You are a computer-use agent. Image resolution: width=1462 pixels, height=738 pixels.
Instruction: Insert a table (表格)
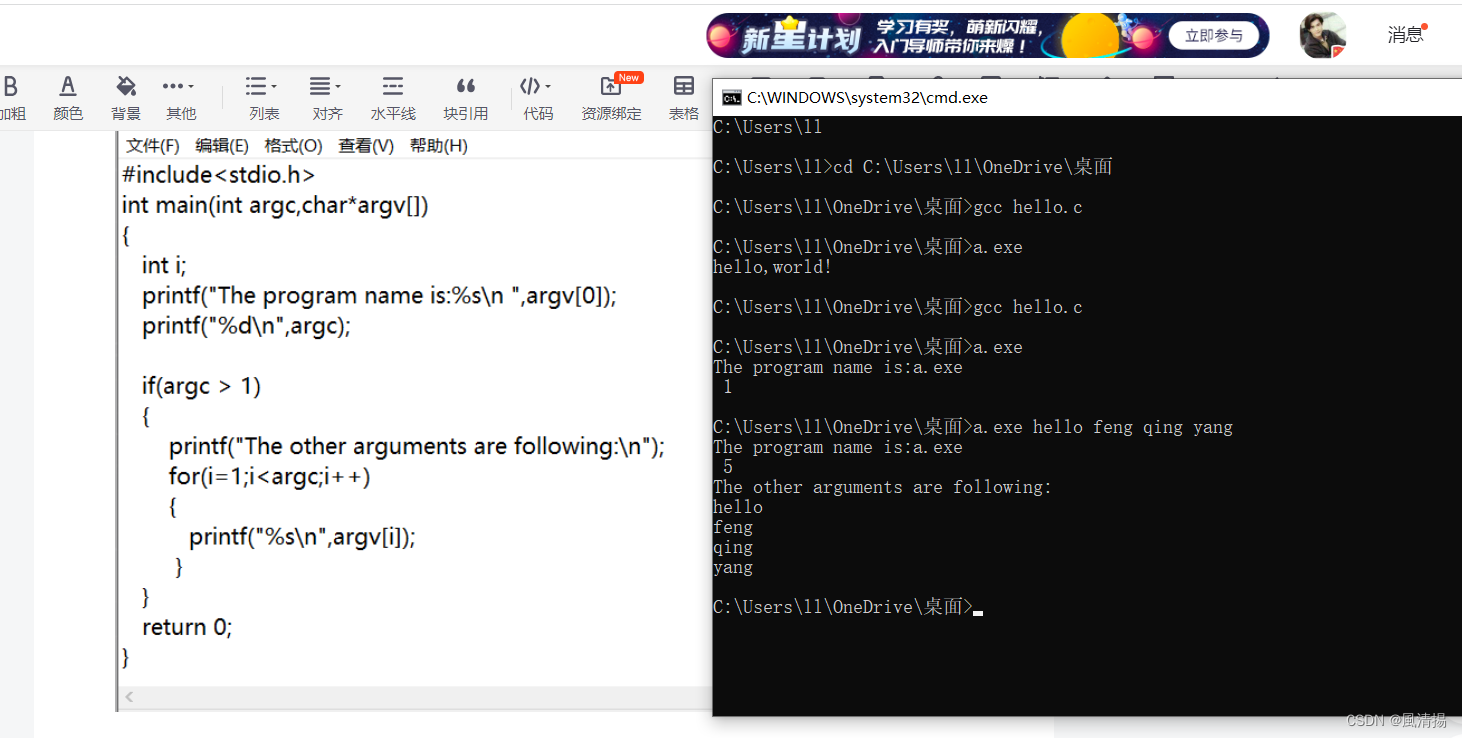(x=684, y=98)
